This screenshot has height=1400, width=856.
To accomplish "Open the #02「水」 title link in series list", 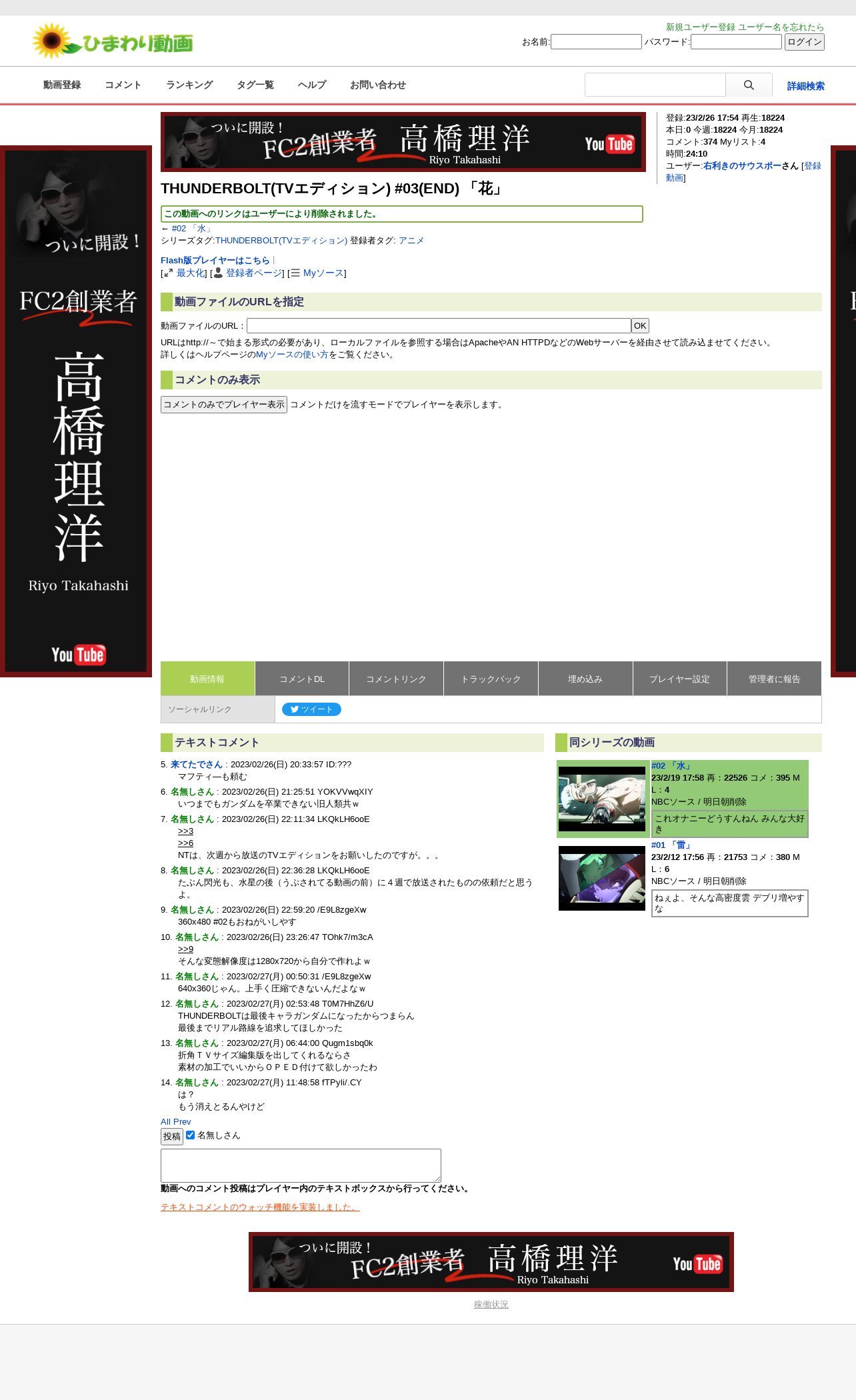I will (672, 766).
